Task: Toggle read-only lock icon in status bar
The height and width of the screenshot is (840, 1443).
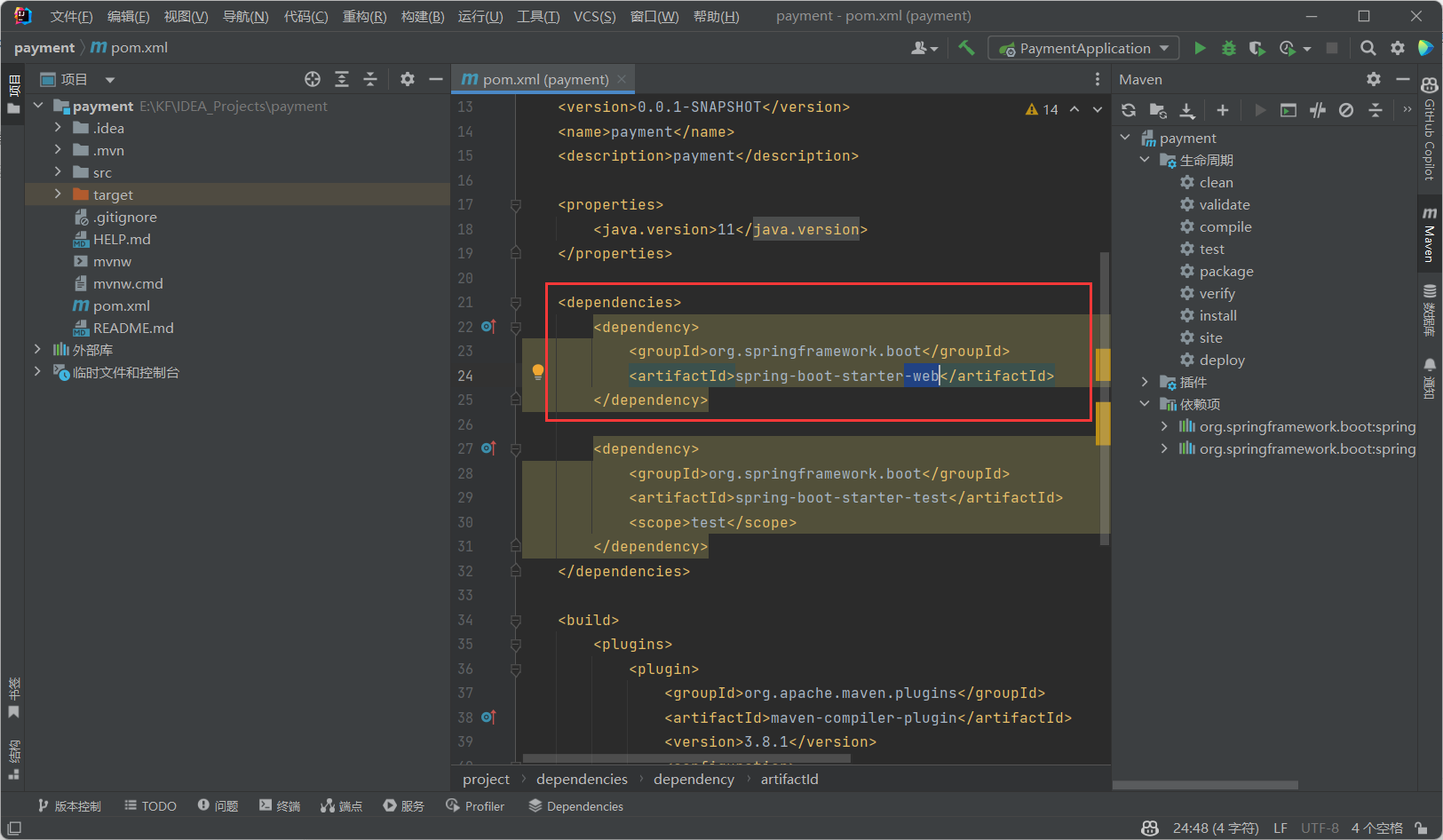Action: 1422,828
